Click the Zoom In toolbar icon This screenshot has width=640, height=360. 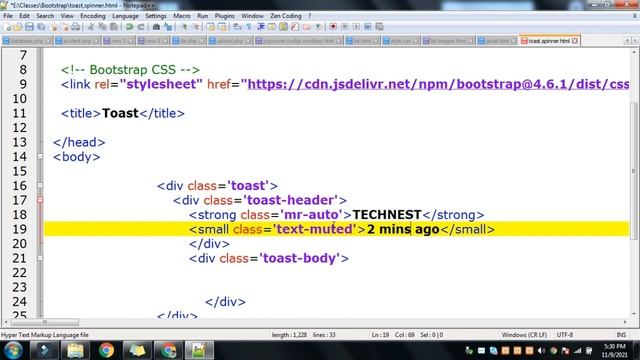coord(184,27)
